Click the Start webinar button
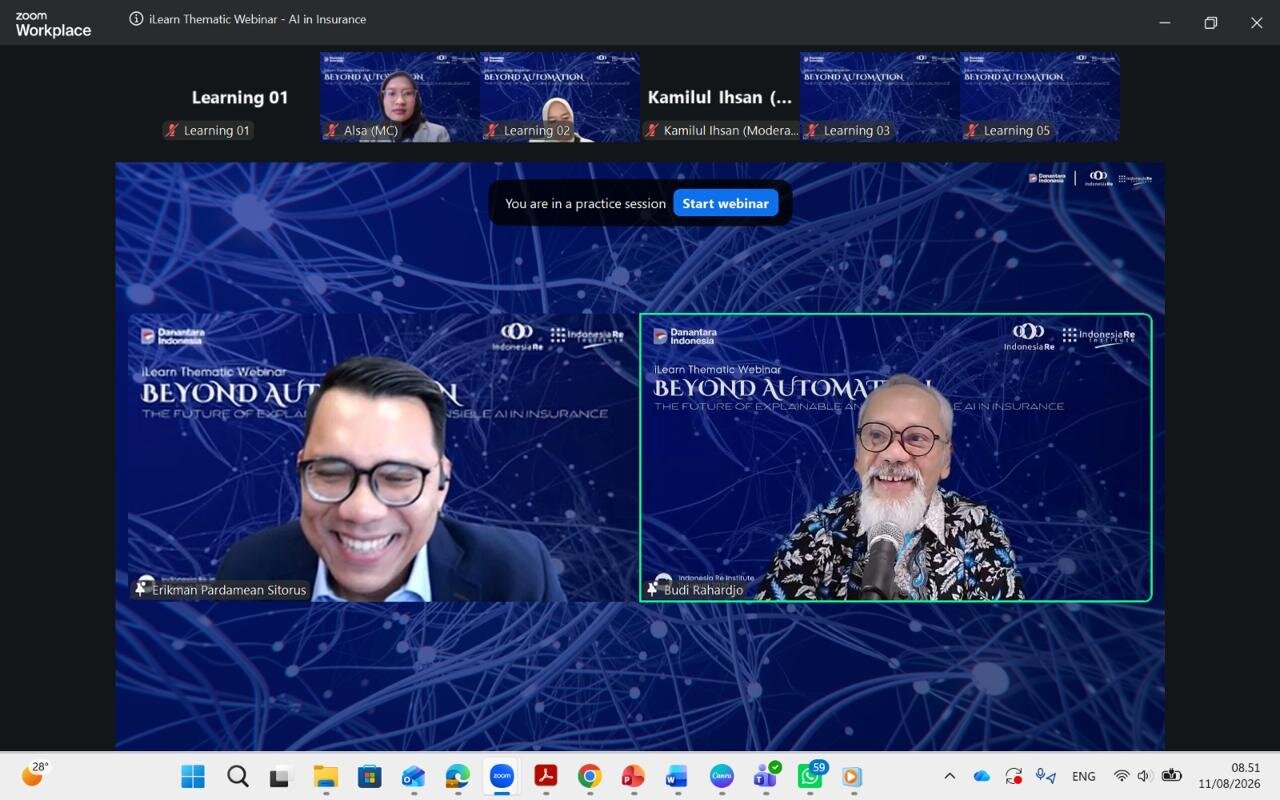 pyautogui.click(x=725, y=203)
